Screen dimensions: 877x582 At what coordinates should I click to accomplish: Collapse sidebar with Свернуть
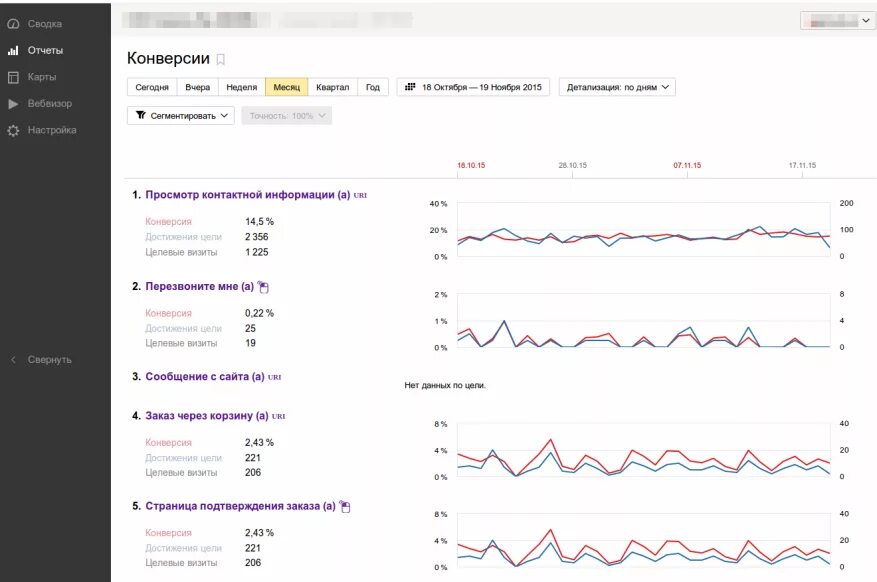[x=49, y=360]
